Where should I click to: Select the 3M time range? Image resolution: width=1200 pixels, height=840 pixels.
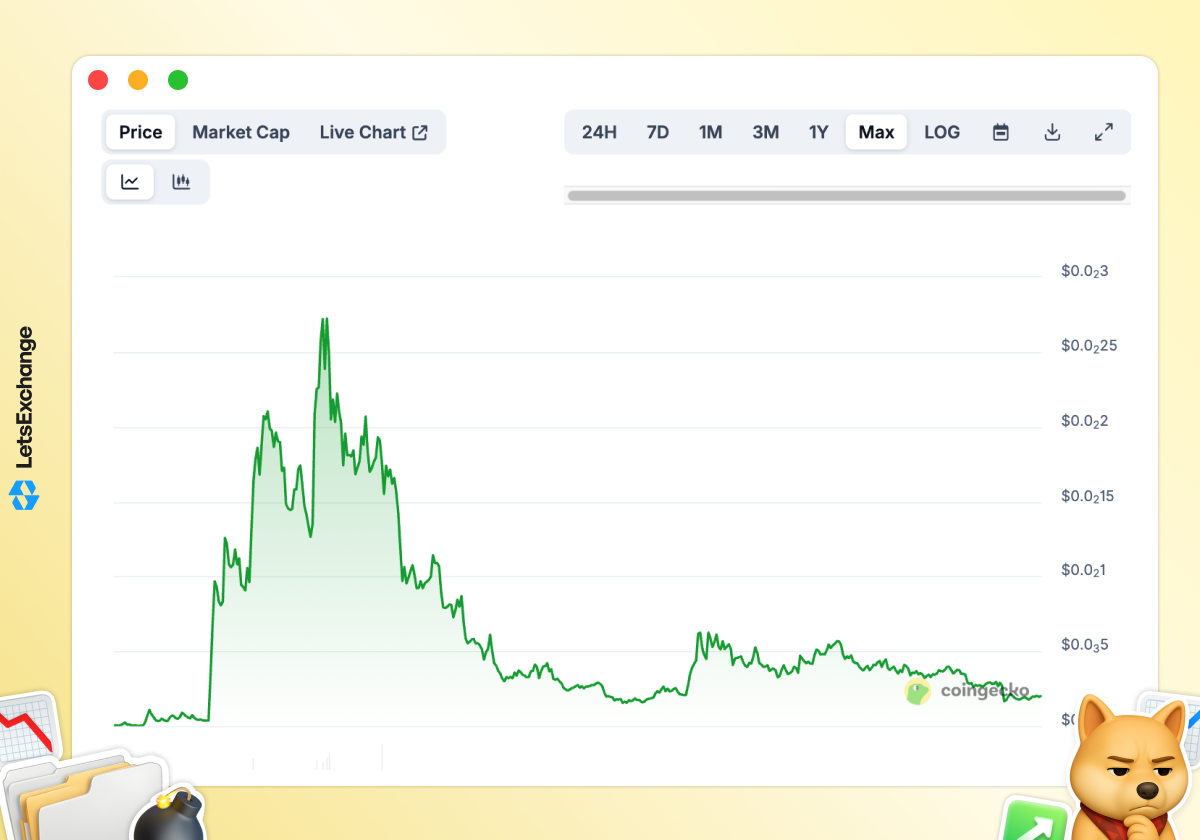765,132
